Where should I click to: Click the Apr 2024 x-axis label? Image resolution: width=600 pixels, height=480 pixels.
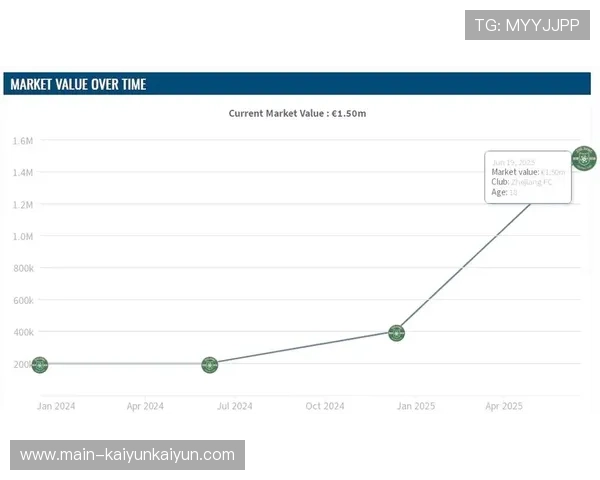click(x=145, y=406)
